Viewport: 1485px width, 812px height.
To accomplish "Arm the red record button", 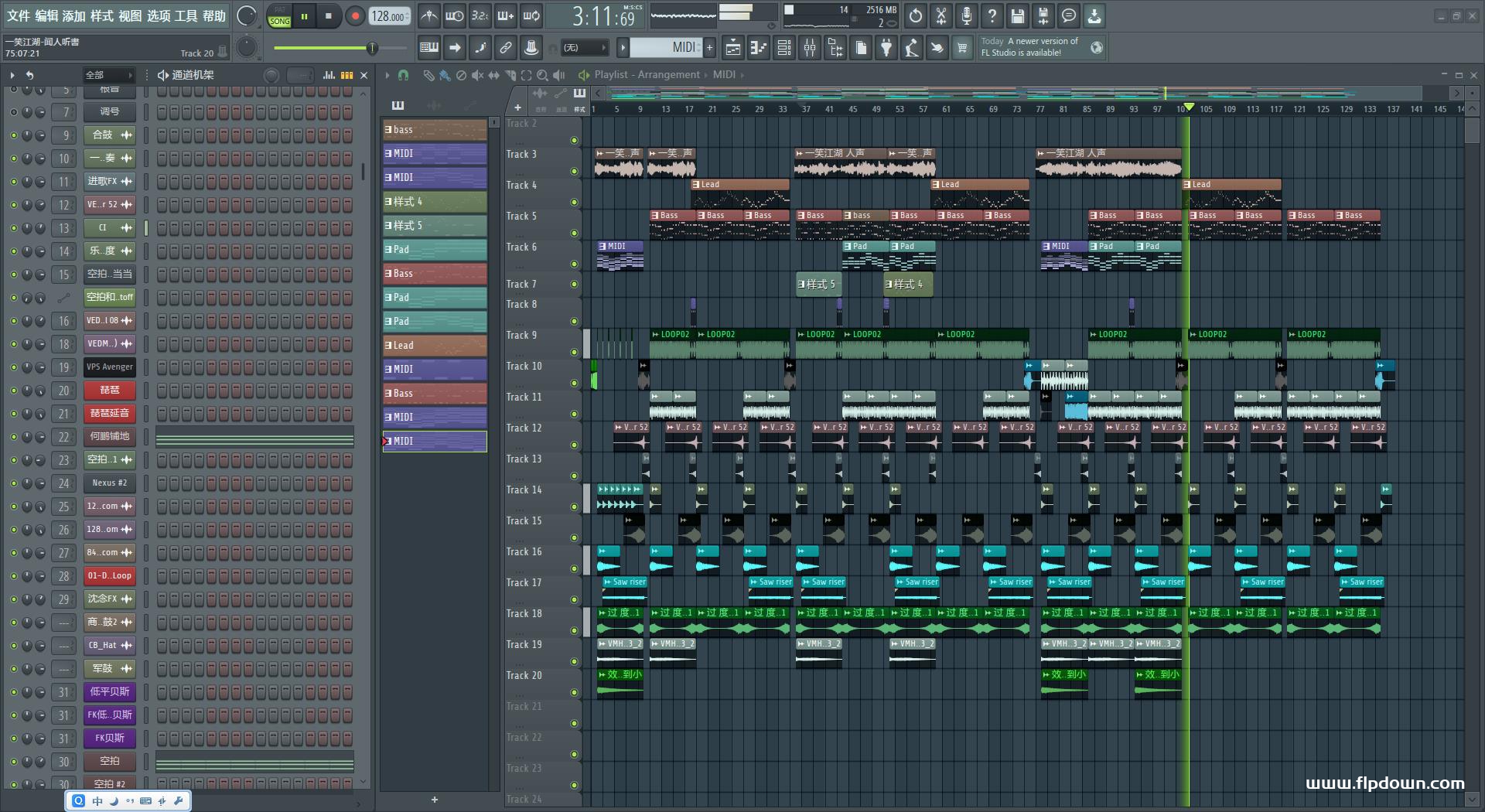I will click(355, 16).
